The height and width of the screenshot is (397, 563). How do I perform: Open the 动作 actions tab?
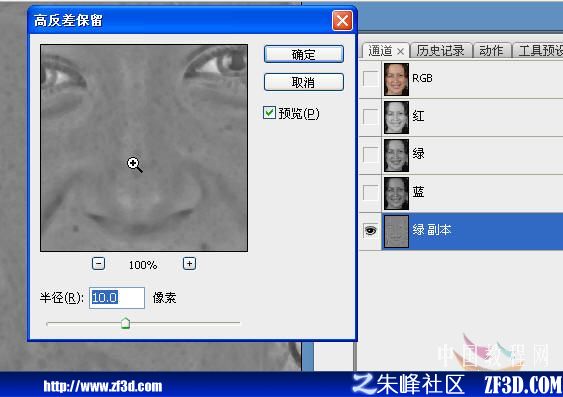coord(491,51)
